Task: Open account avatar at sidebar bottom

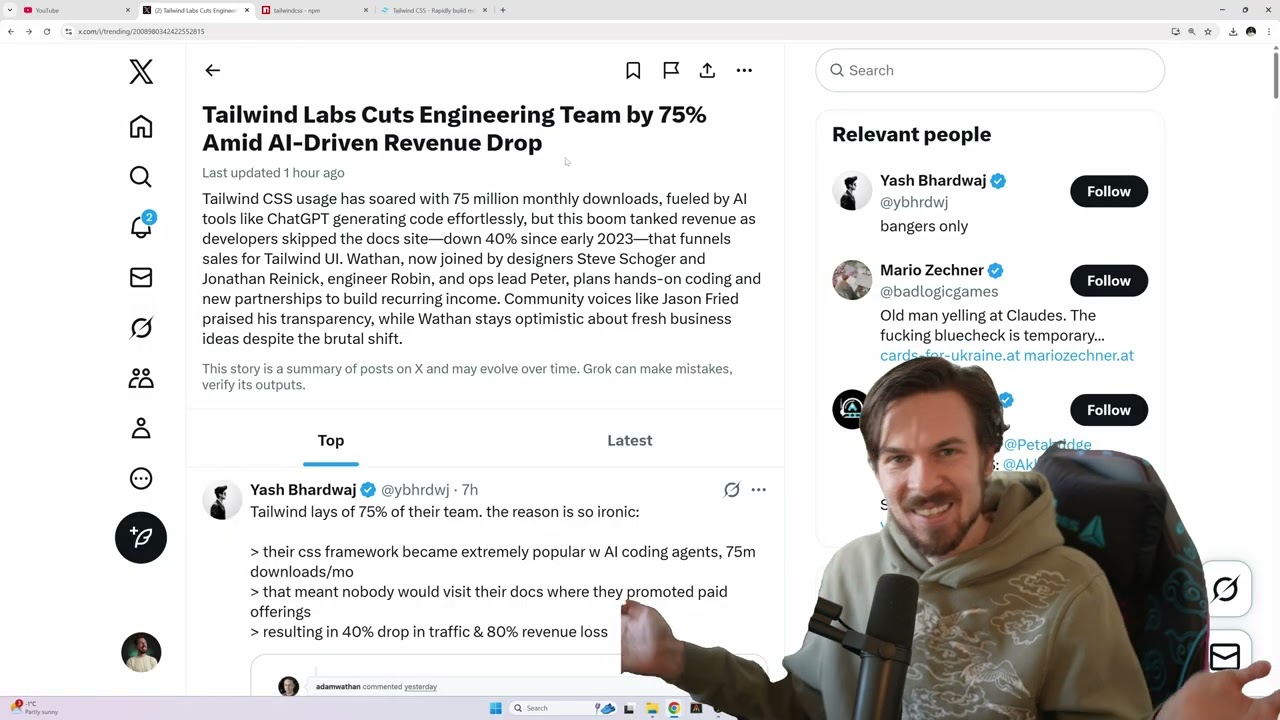Action: tap(141, 652)
